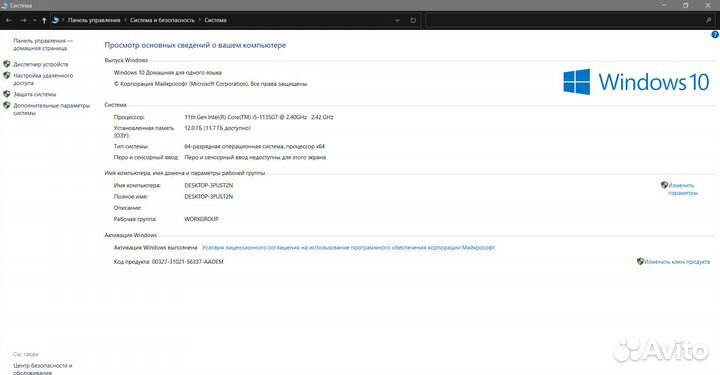Select the 'Система' breadcrumb in address bar
This screenshot has height=375, width=720.
tap(215, 20)
